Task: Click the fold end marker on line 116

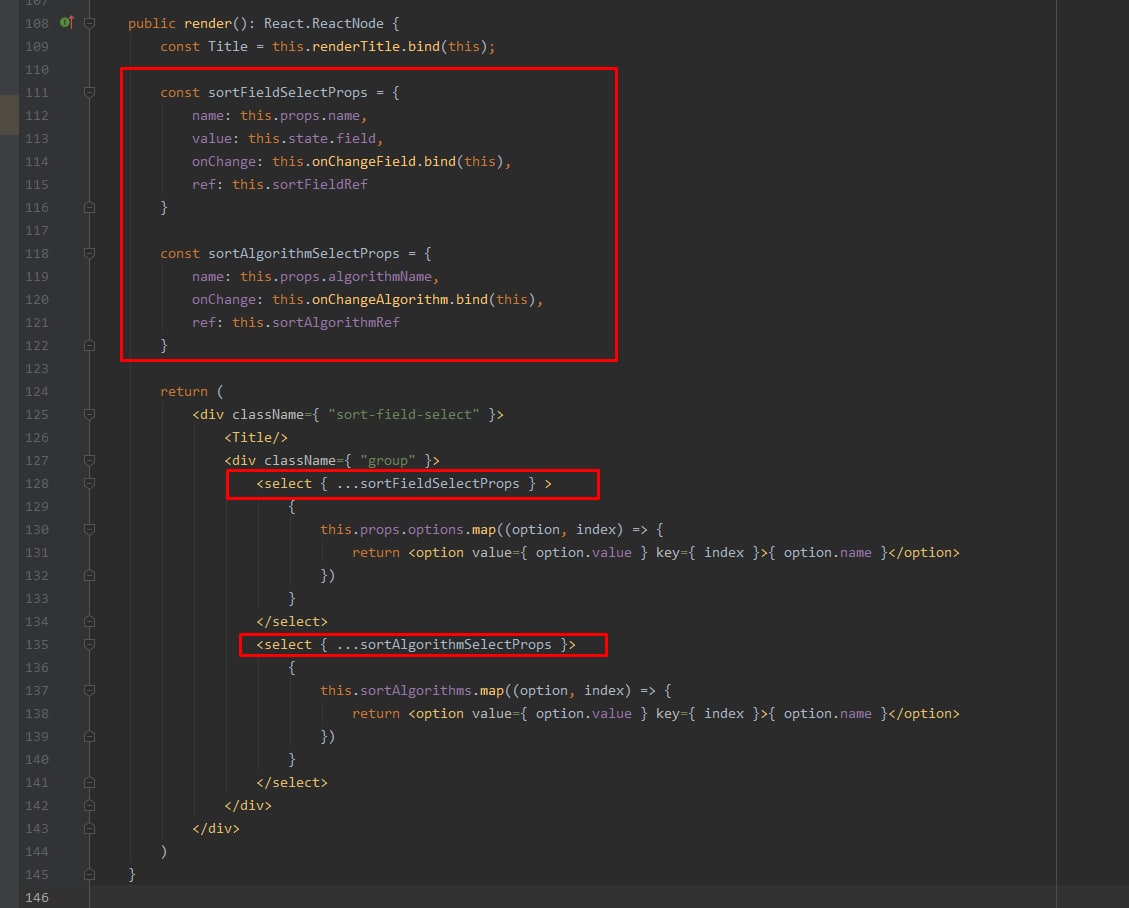Action: 89,207
